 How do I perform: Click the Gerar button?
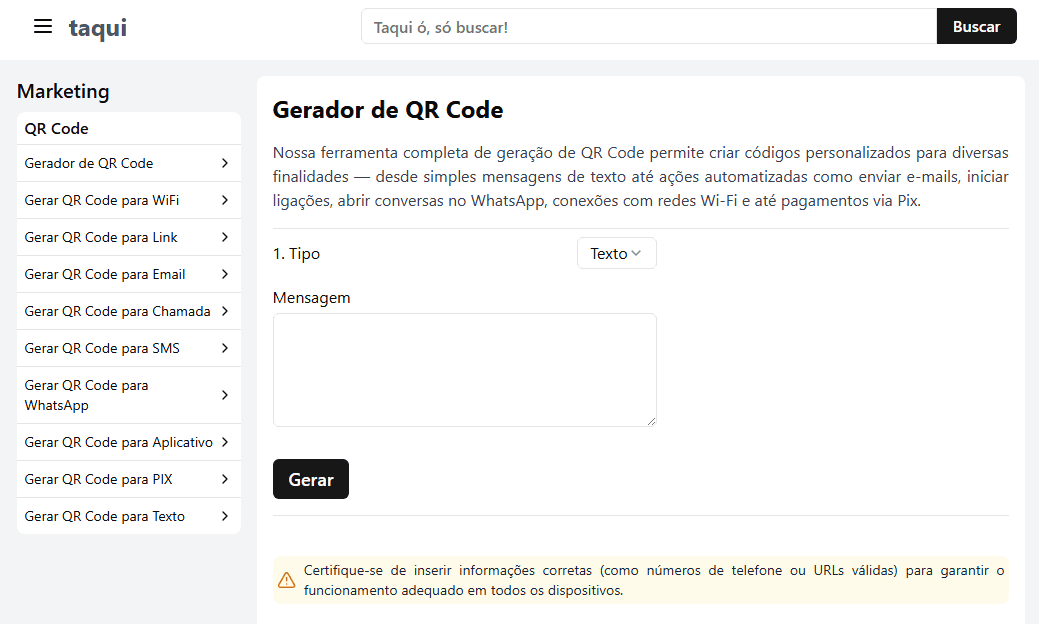click(x=311, y=479)
